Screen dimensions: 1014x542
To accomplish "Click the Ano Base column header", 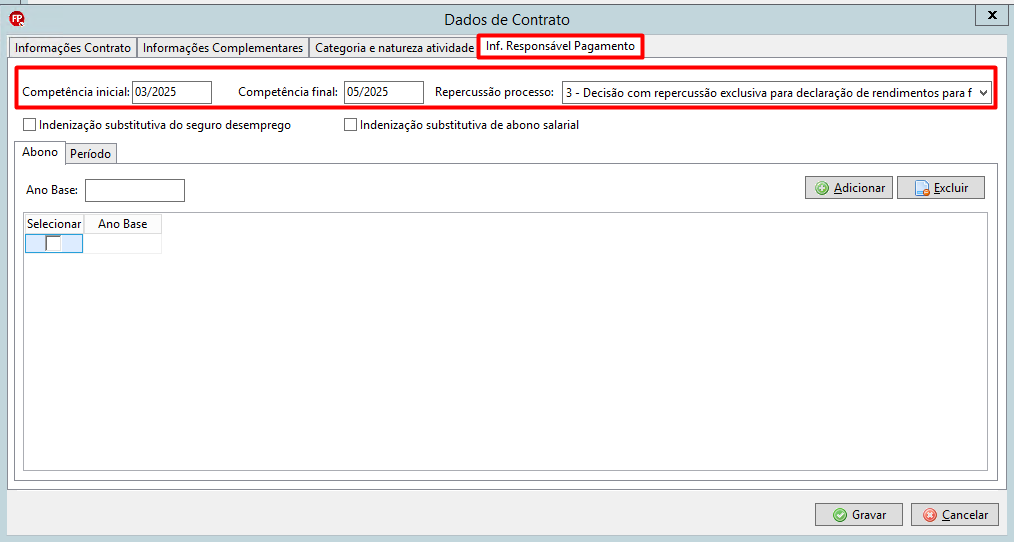I will [123, 224].
